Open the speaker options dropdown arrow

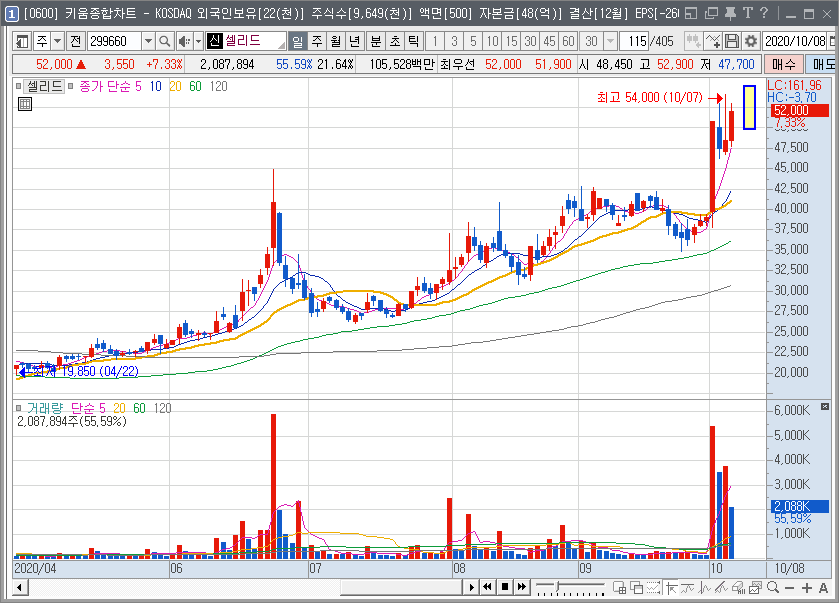[x=198, y=41]
